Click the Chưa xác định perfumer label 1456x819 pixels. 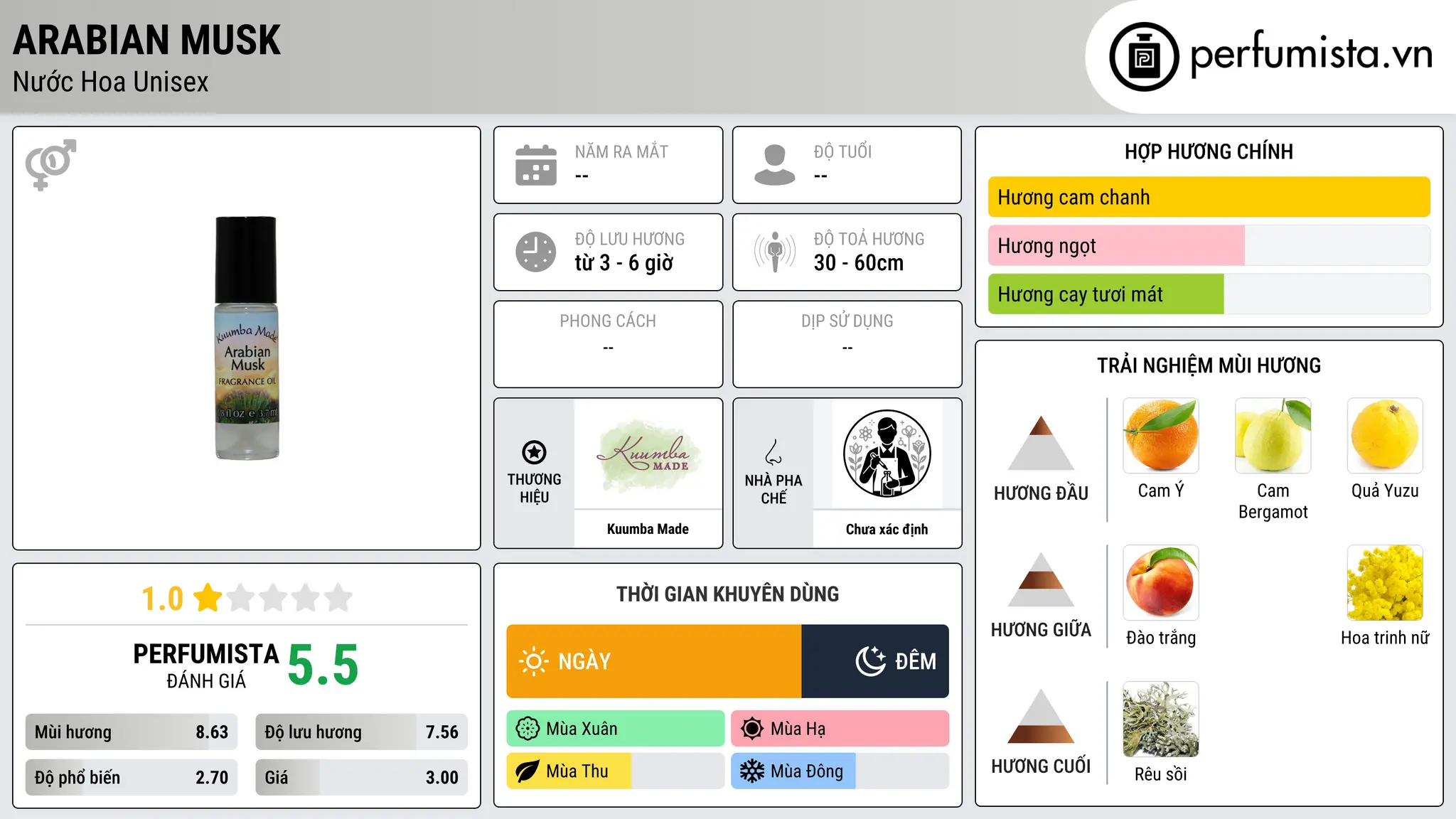[887, 529]
